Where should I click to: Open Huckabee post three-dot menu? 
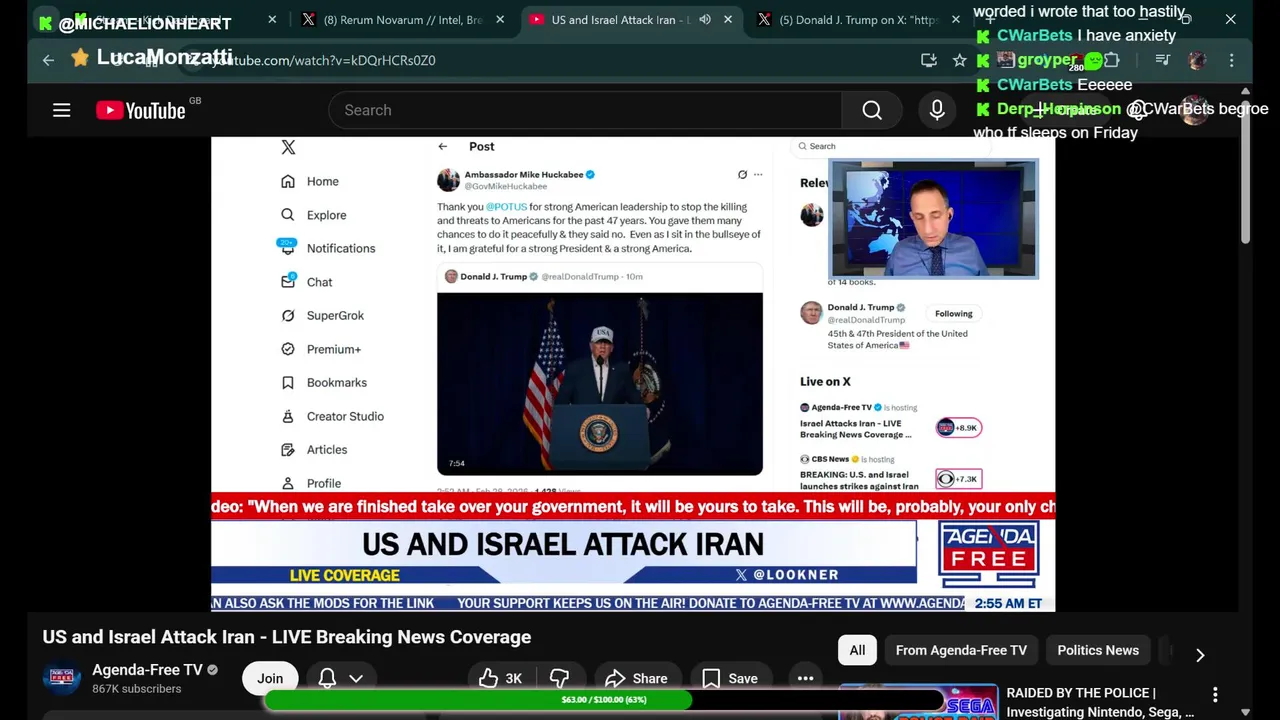[758, 174]
